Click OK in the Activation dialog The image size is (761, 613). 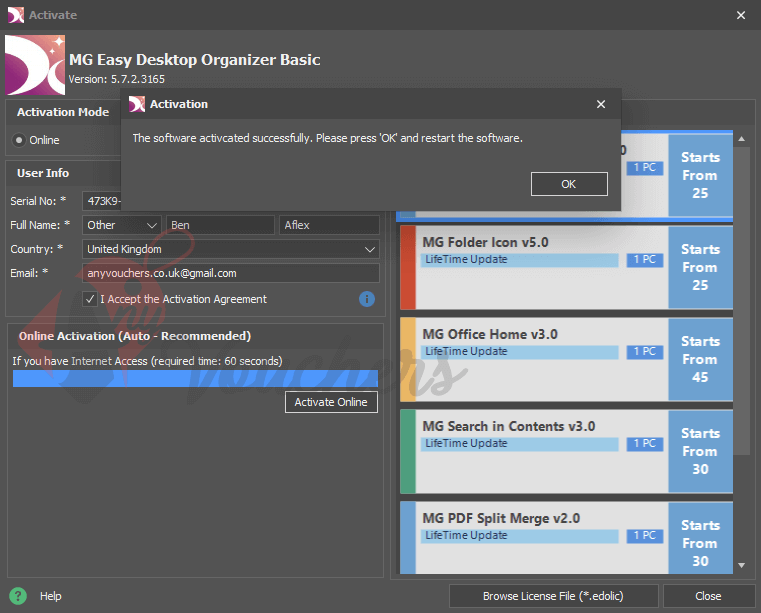(x=569, y=184)
